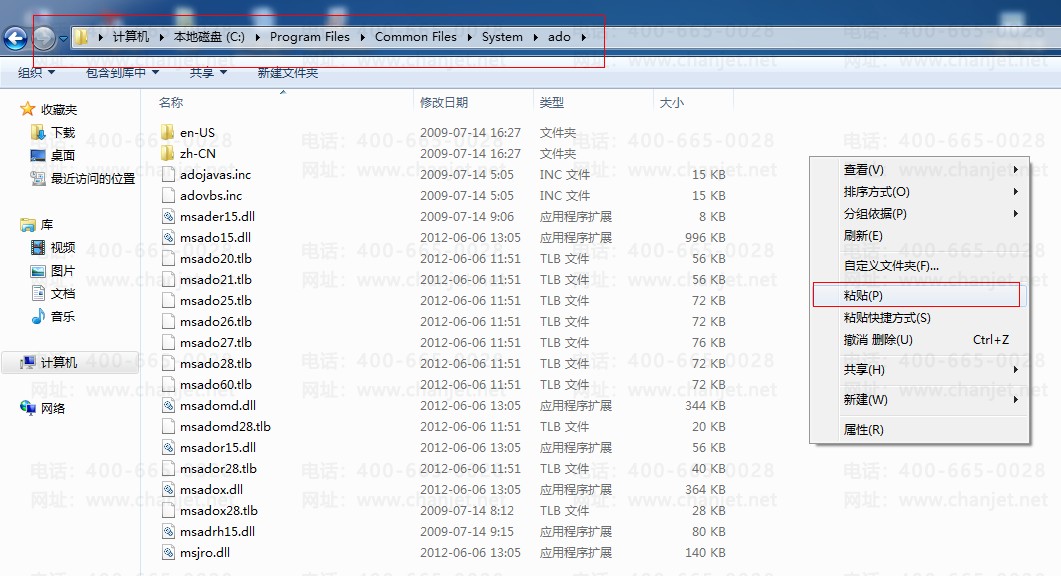1061x576 pixels.
Task: Select adojavas.inc file icon
Action: (168, 174)
